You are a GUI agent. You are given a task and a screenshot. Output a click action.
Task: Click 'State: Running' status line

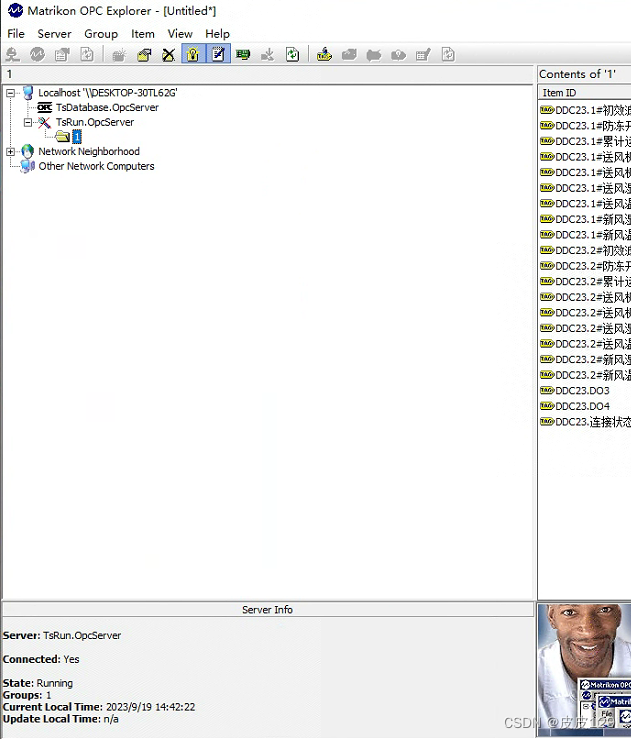pyautogui.click(x=38, y=683)
